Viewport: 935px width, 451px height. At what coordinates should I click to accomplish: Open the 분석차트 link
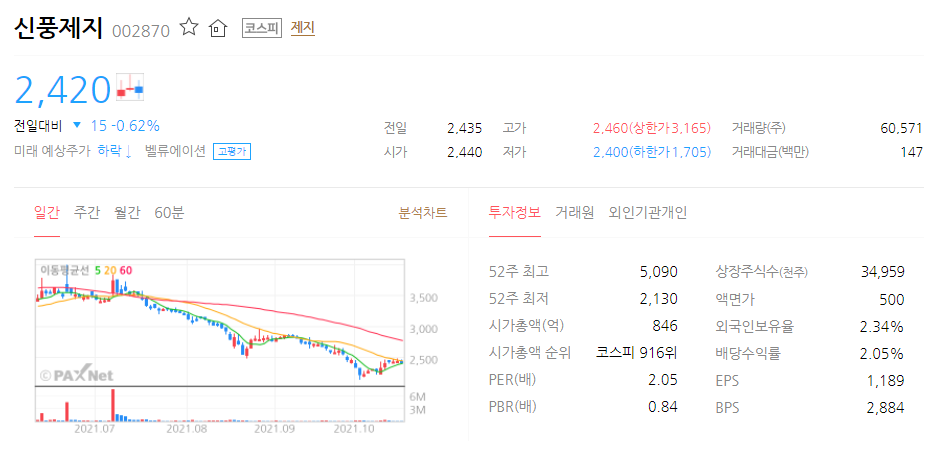coord(423,213)
